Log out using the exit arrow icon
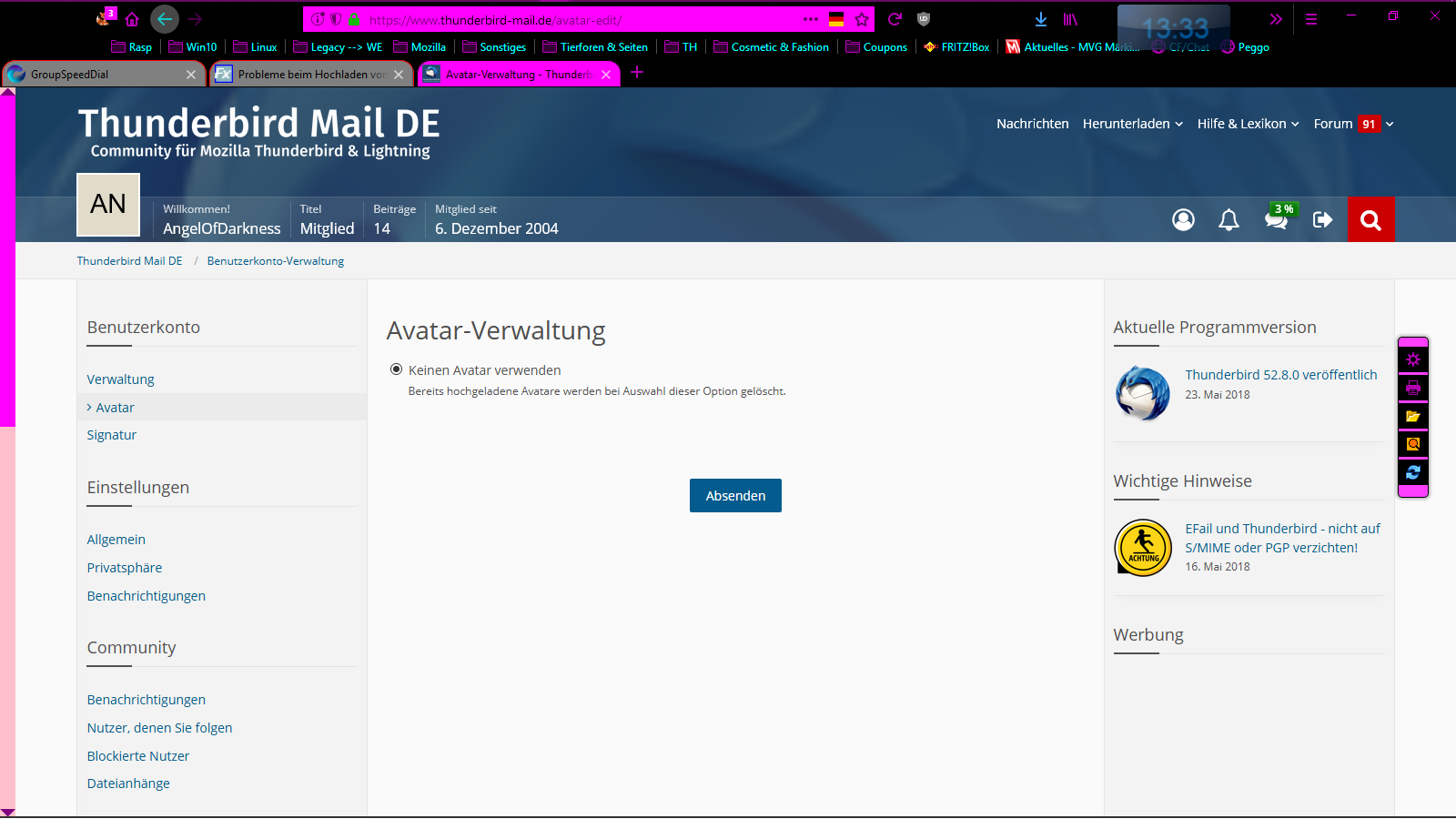Viewport: 1456px width, 819px height. click(x=1322, y=219)
